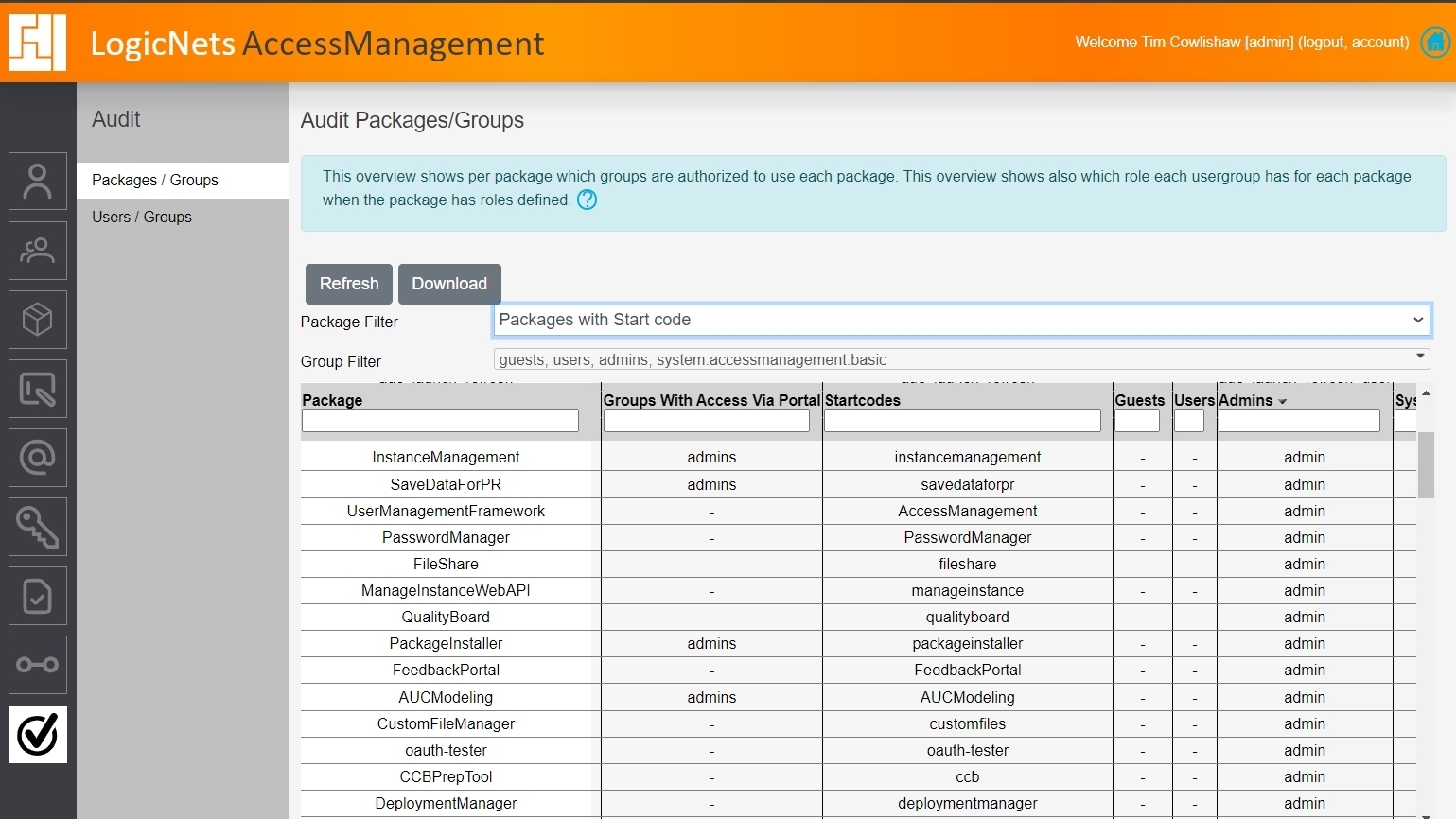
Task: Open the Packages box icon in sidebar
Action: pos(38,320)
